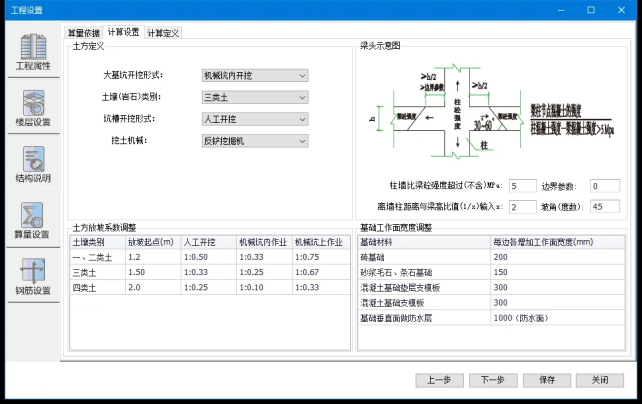Click the 基础材料 column header

point(424,242)
